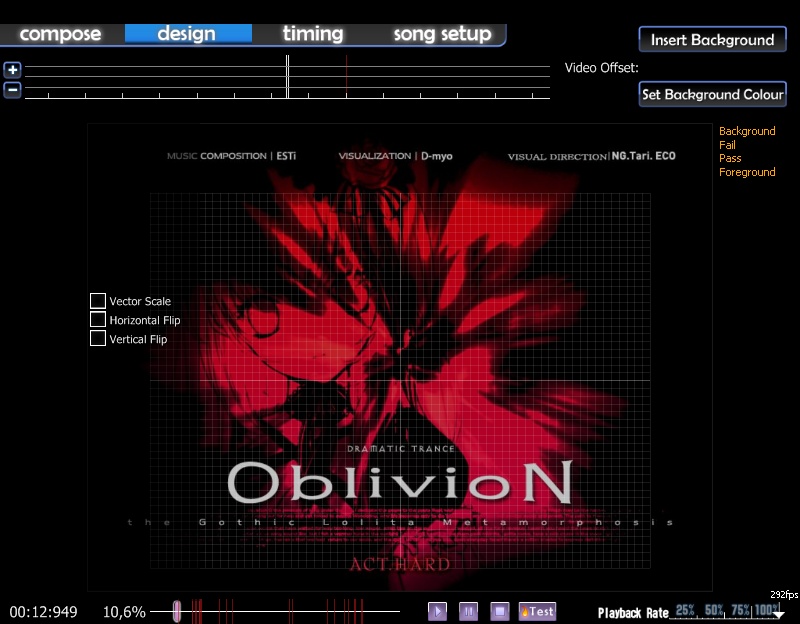Zoom in the timeline with plus icon
Viewport: 800px width, 624px height.
[13, 69]
